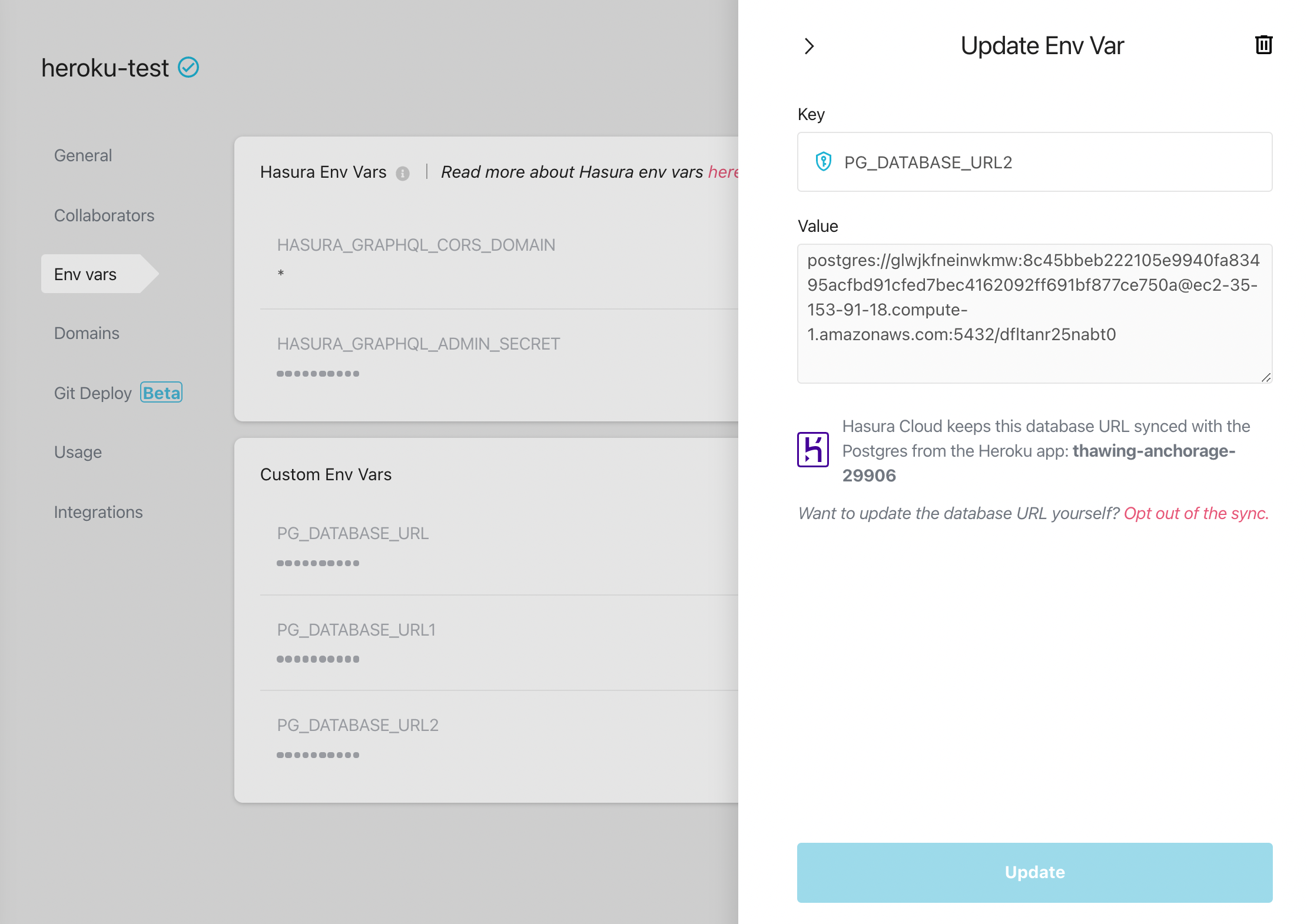This screenshot has width=1307, height=924.
Task: Click the Beta badge next to Git Deploy
Action: tap(161, 392)
